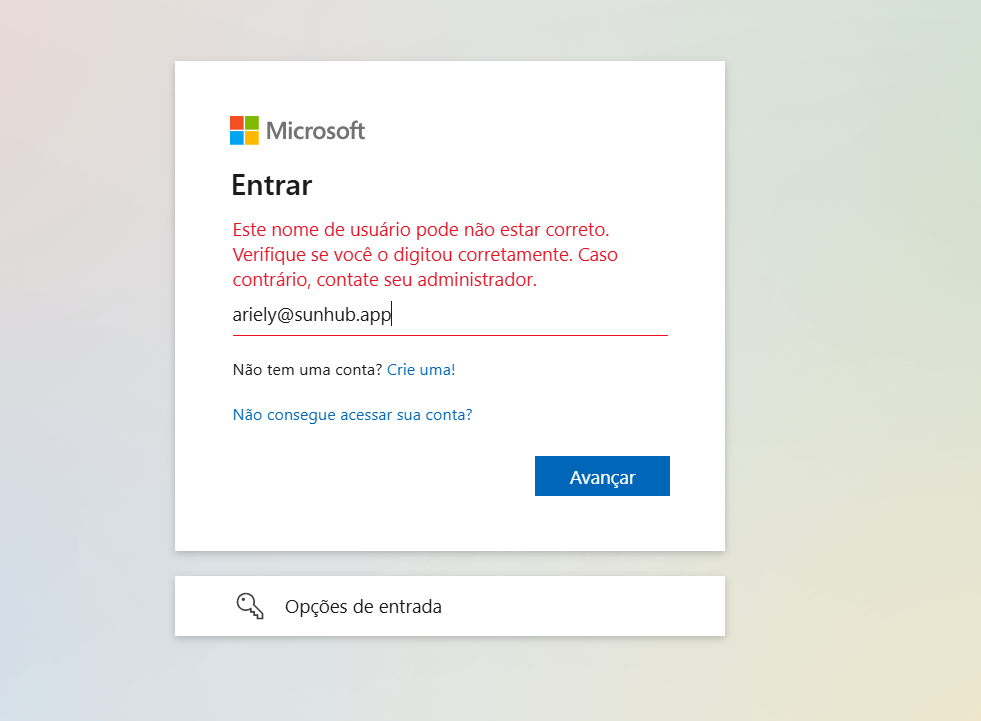Open "Não consegue acessar sua conta?" link
The image size is (981, 721).
point(352,414)
